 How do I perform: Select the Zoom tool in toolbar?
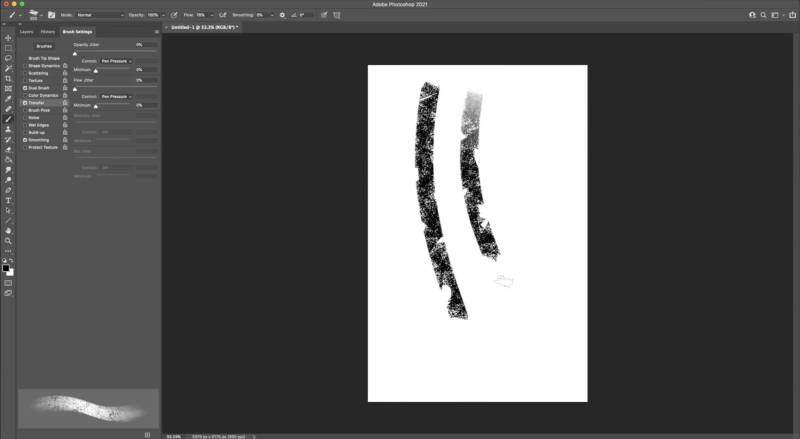click(8, 240)
